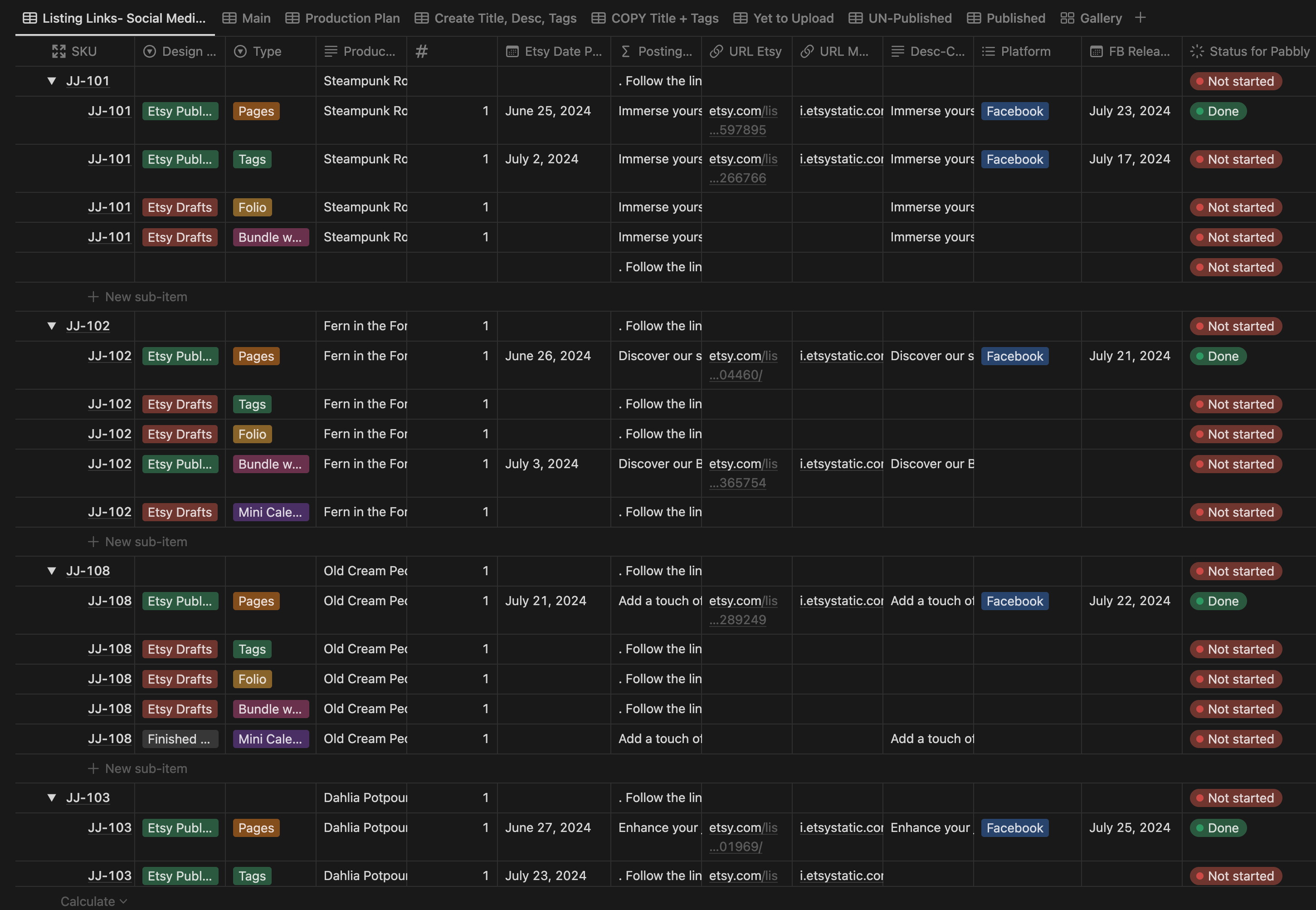Open etsy.com link ending 597895

[743, 120]
